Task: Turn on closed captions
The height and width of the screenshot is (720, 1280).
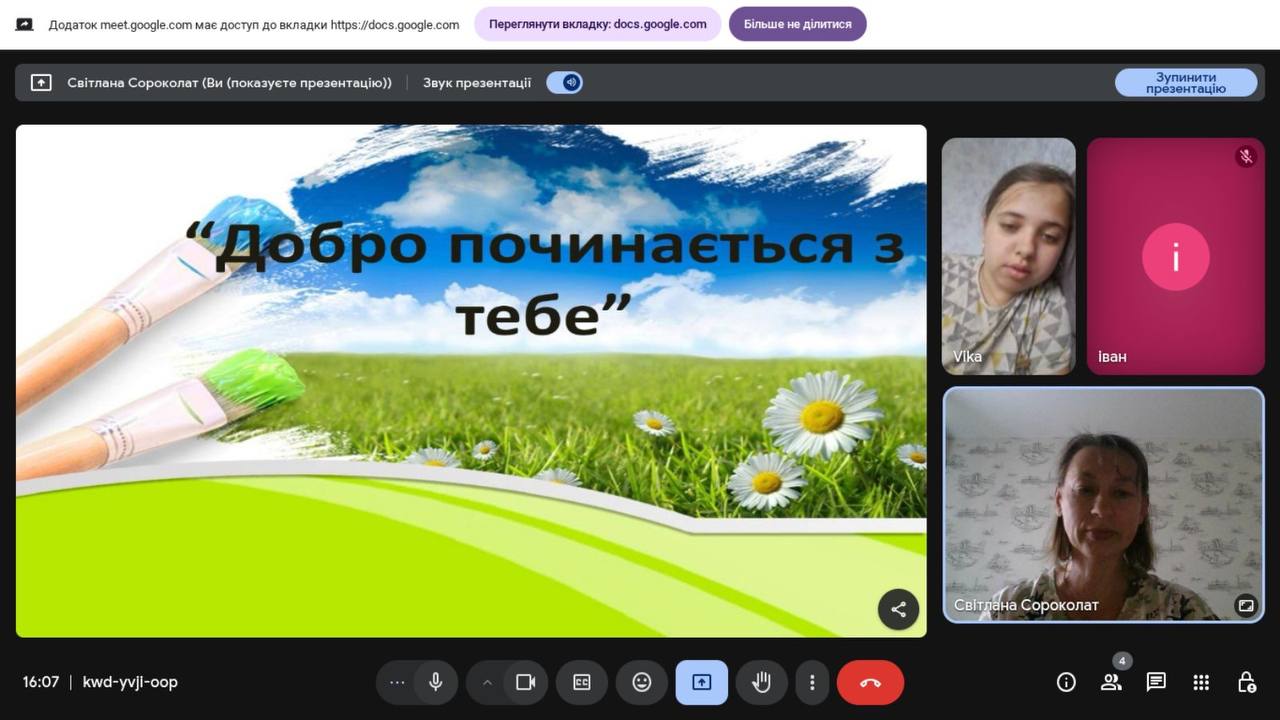Action: coord(582,682)
